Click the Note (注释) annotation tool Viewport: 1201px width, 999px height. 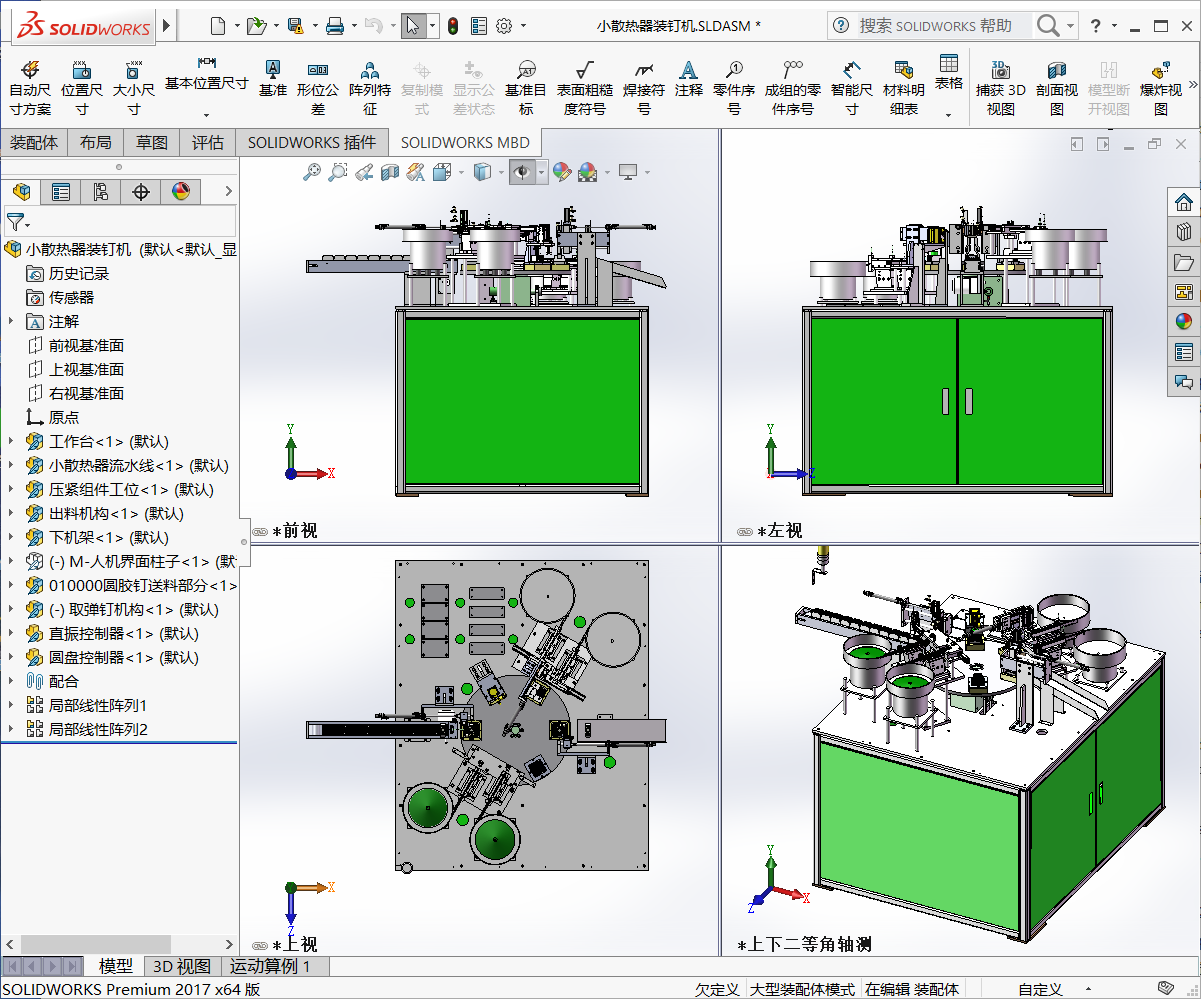click(689, 78)
